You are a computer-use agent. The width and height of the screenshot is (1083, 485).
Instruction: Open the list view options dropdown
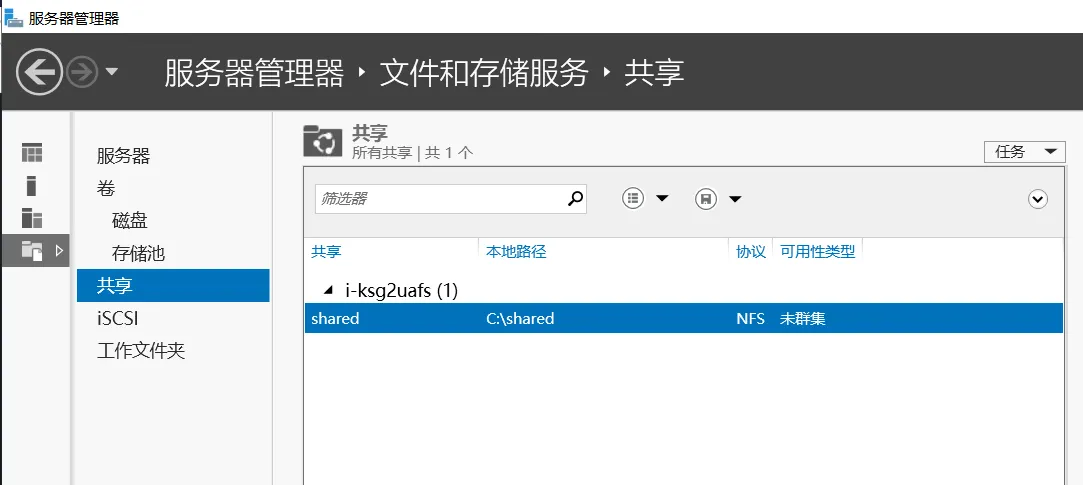(x=645, y=199)
